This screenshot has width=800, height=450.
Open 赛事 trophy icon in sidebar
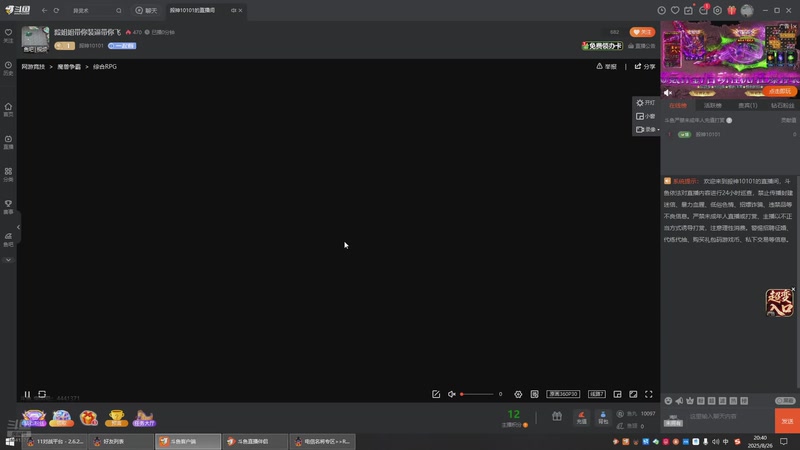8,207
